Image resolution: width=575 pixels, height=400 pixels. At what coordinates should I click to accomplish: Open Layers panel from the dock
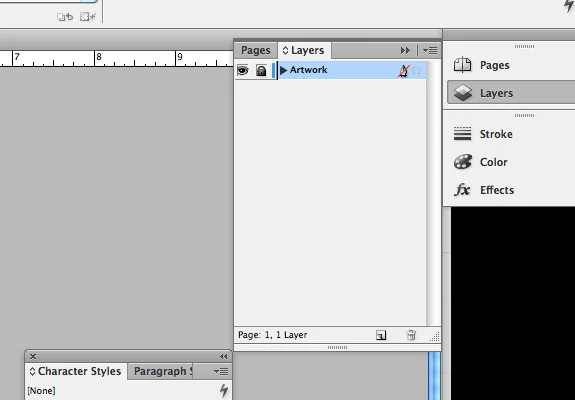pos(511,93)
